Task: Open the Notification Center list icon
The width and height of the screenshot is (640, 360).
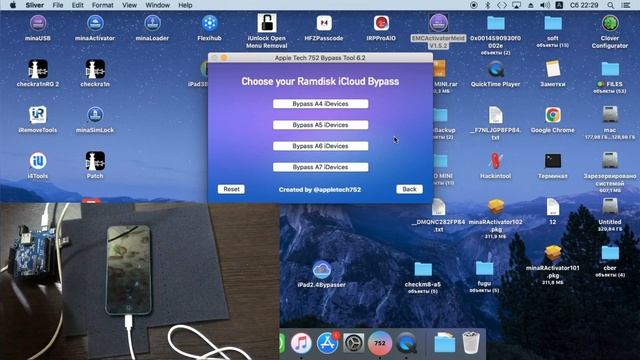Action: click(626, 5)
